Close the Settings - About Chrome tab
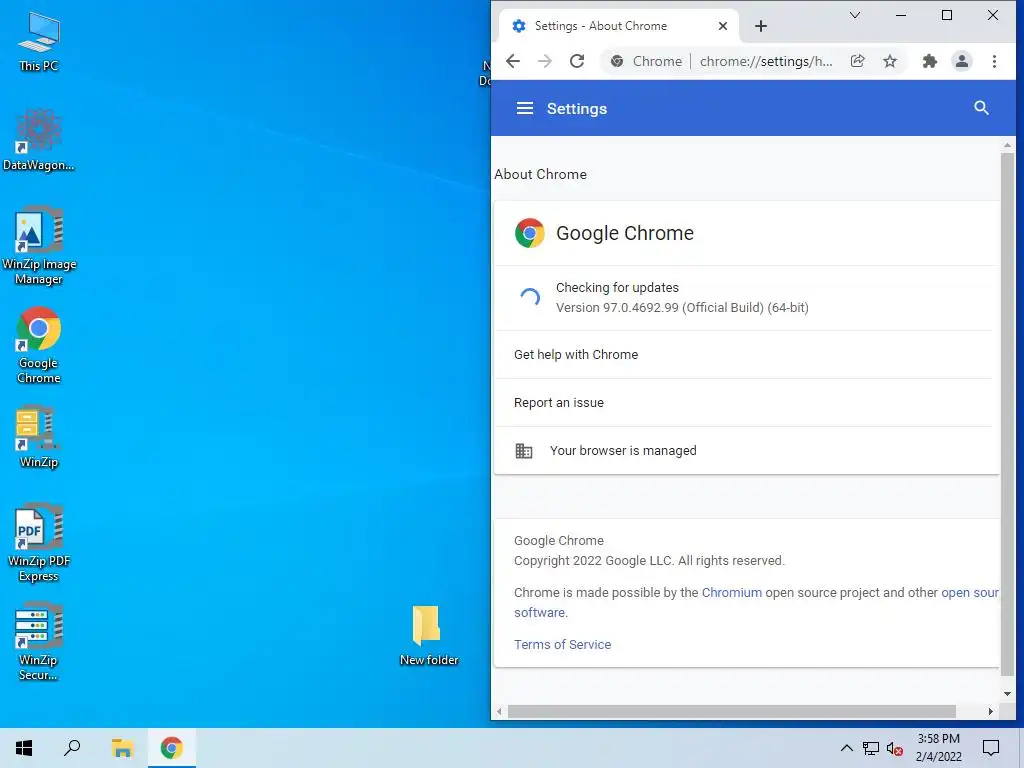This screenshot has height=768, width=1024. tap(723, 26)
